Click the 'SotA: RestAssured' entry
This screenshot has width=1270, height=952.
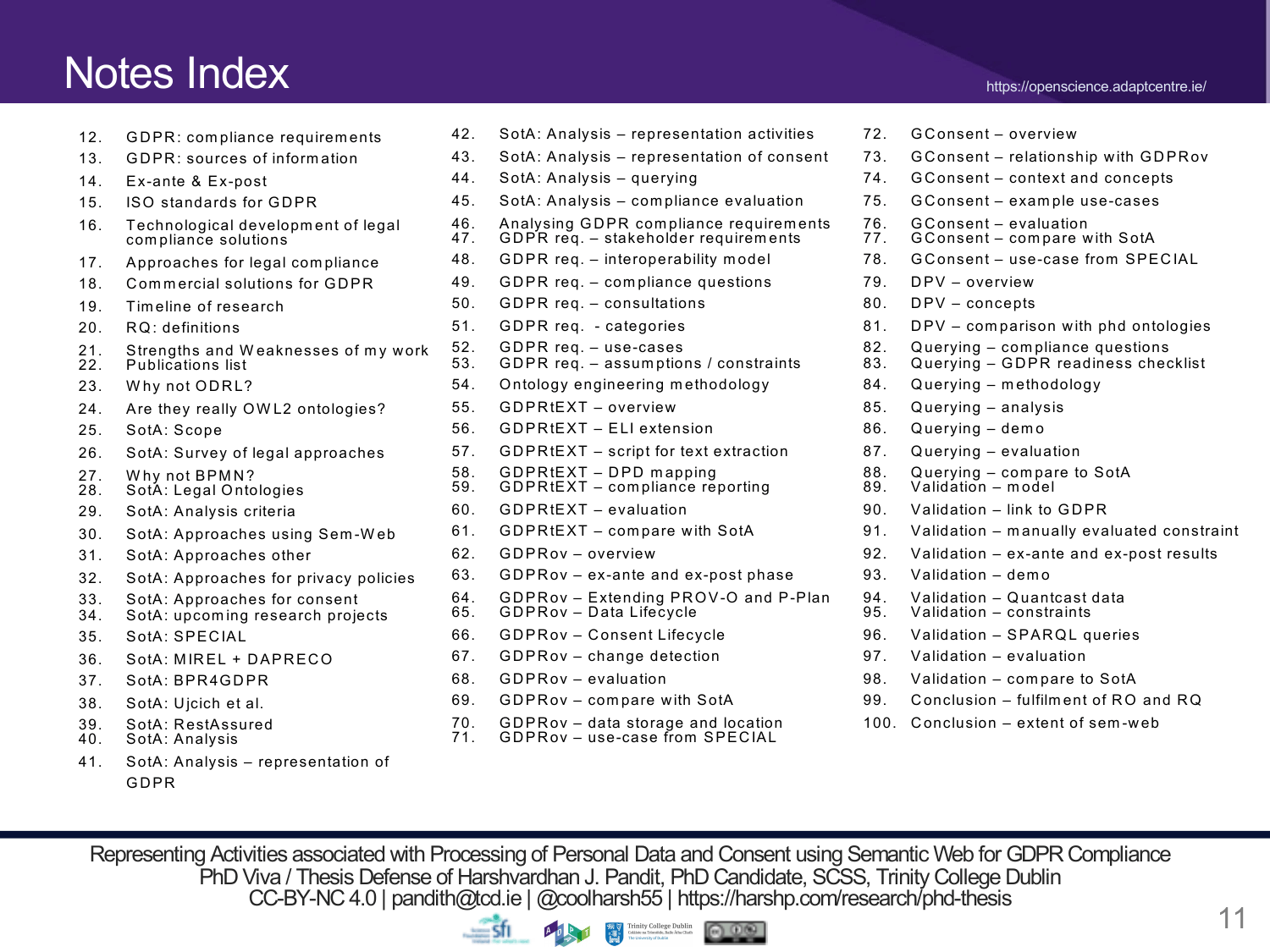[x=200, y=724]
